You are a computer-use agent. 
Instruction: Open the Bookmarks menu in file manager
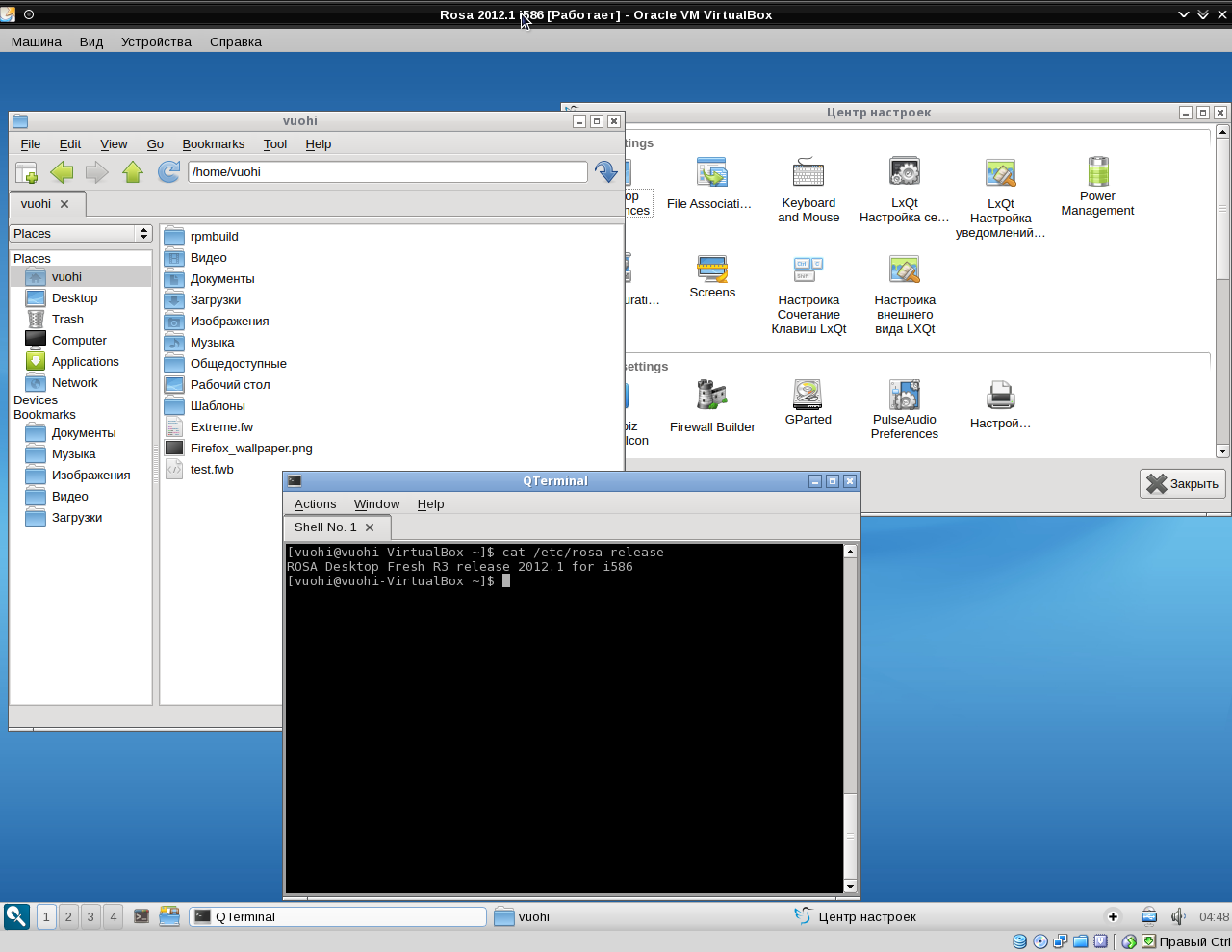[x=214, y=144]
